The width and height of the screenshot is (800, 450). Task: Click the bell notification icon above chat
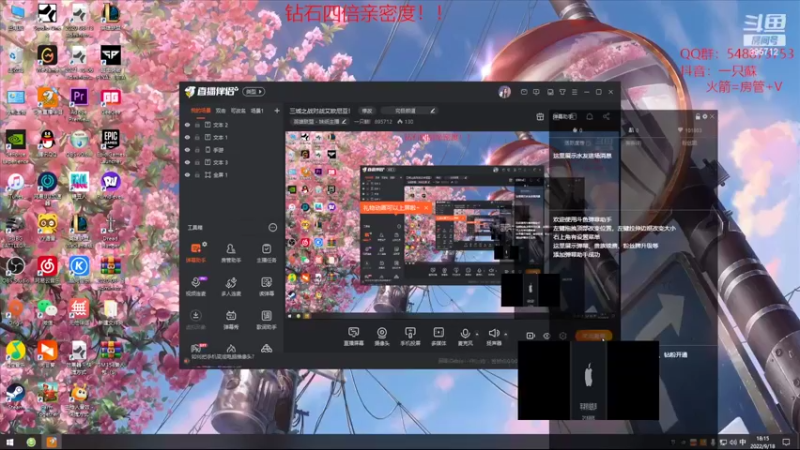(589, 116)
